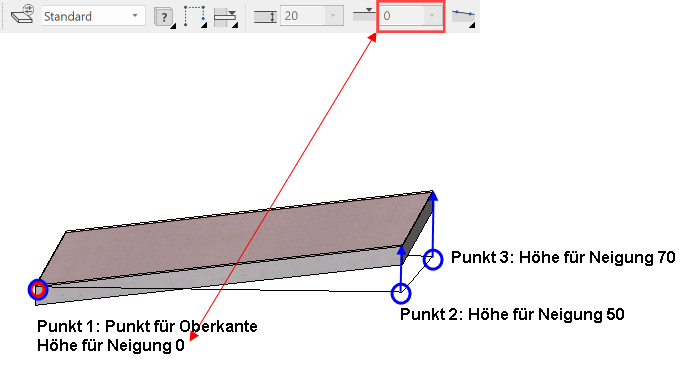Click the slab properties transfer icon
The image size is (691, 369).
[x=23, y=15]
